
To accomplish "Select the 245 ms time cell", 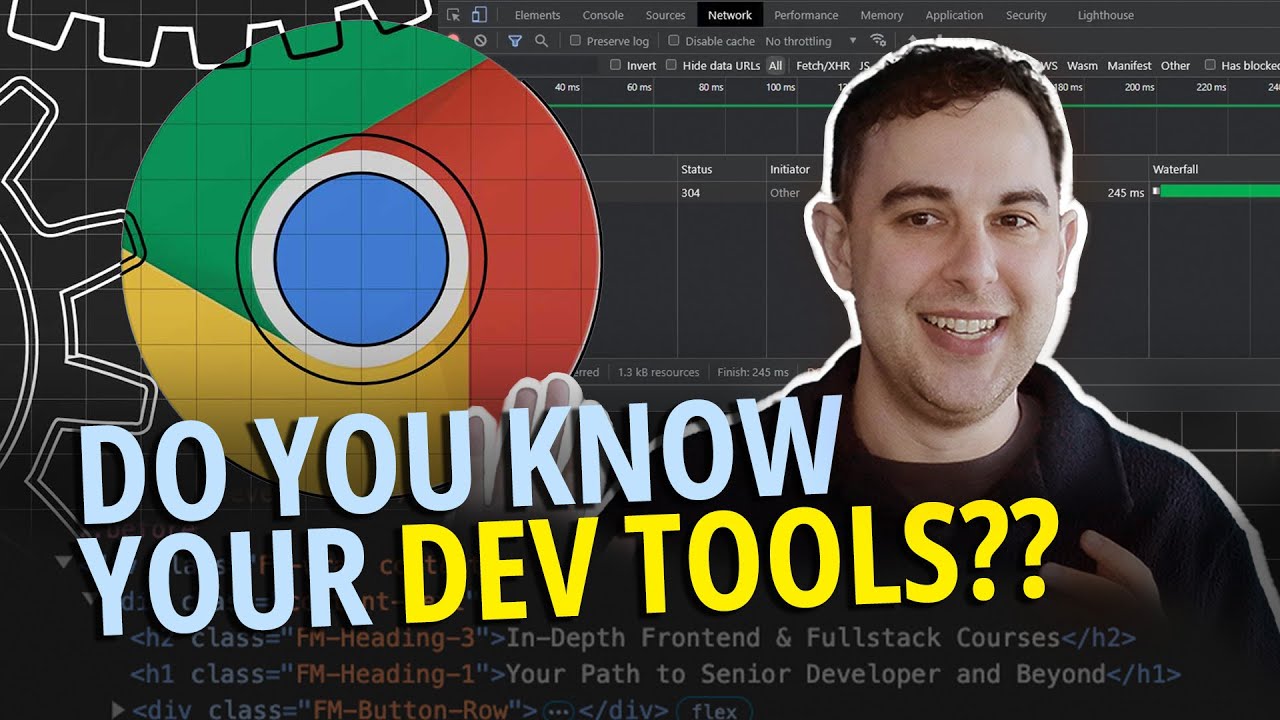I will (x=1126, y=193).
